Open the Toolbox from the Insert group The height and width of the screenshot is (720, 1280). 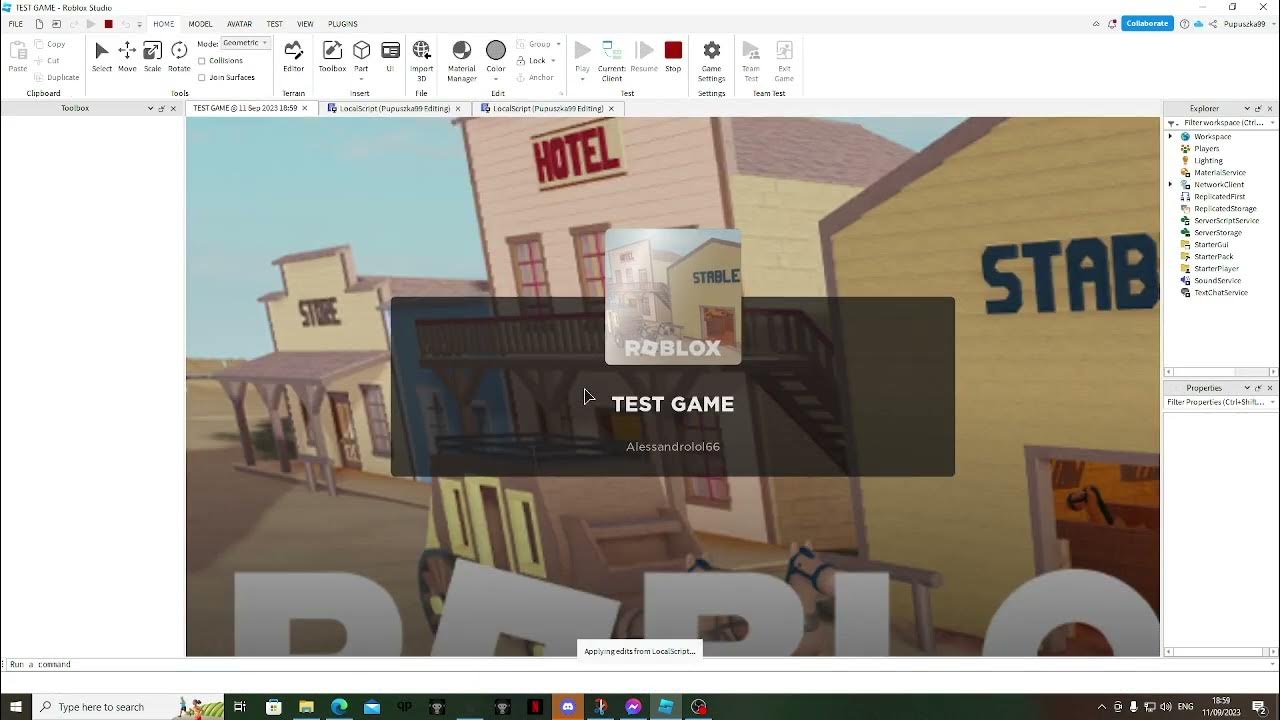tap(332, 56)
